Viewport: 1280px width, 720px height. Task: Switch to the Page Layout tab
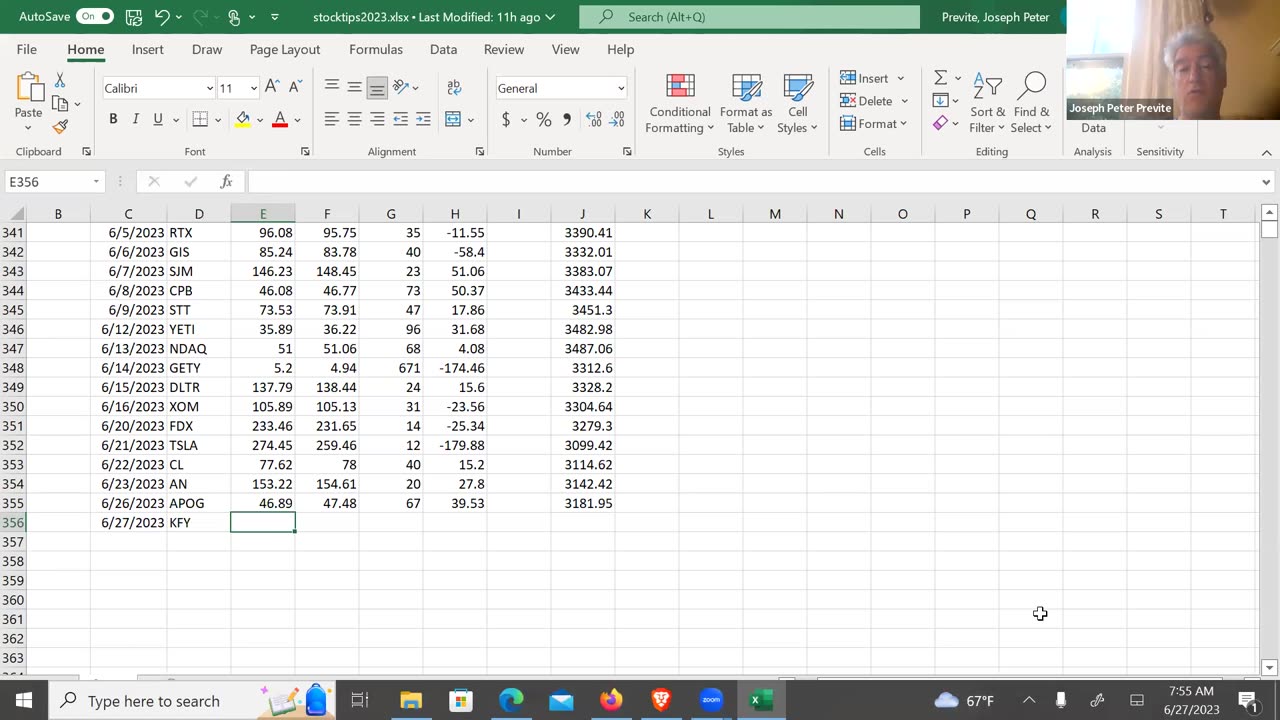point(285,49)
